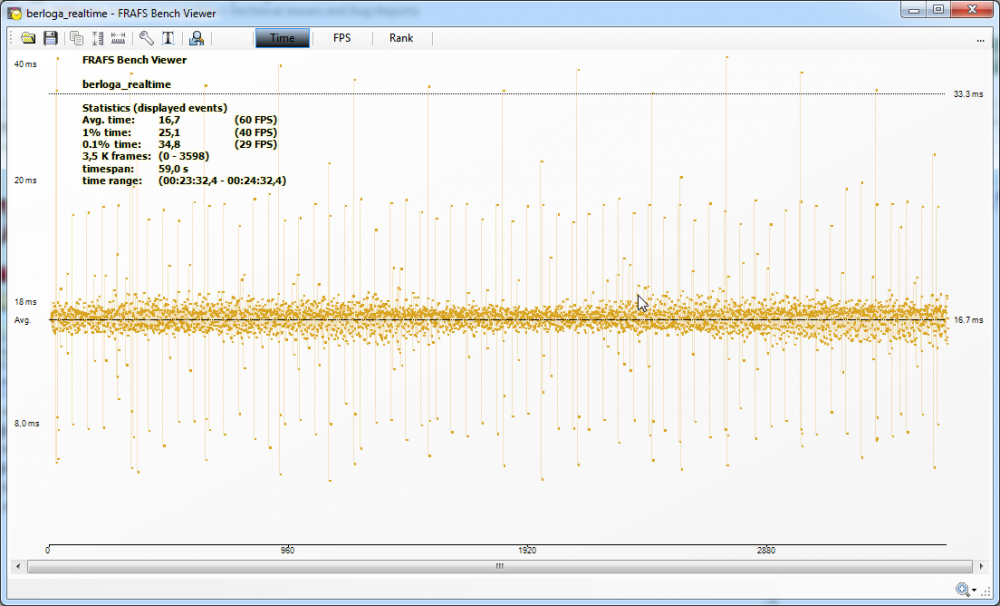Expand the zoom dropdown arrow
Image resolution: width=1000 pixels, height=606 pixels.
pyautogui.click(x=974, y=591)
